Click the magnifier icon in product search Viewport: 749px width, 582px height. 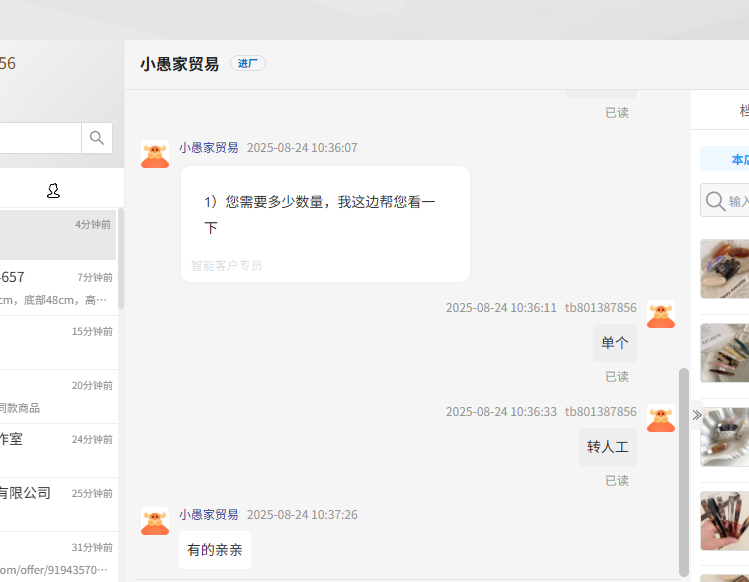tap(715, 201)
